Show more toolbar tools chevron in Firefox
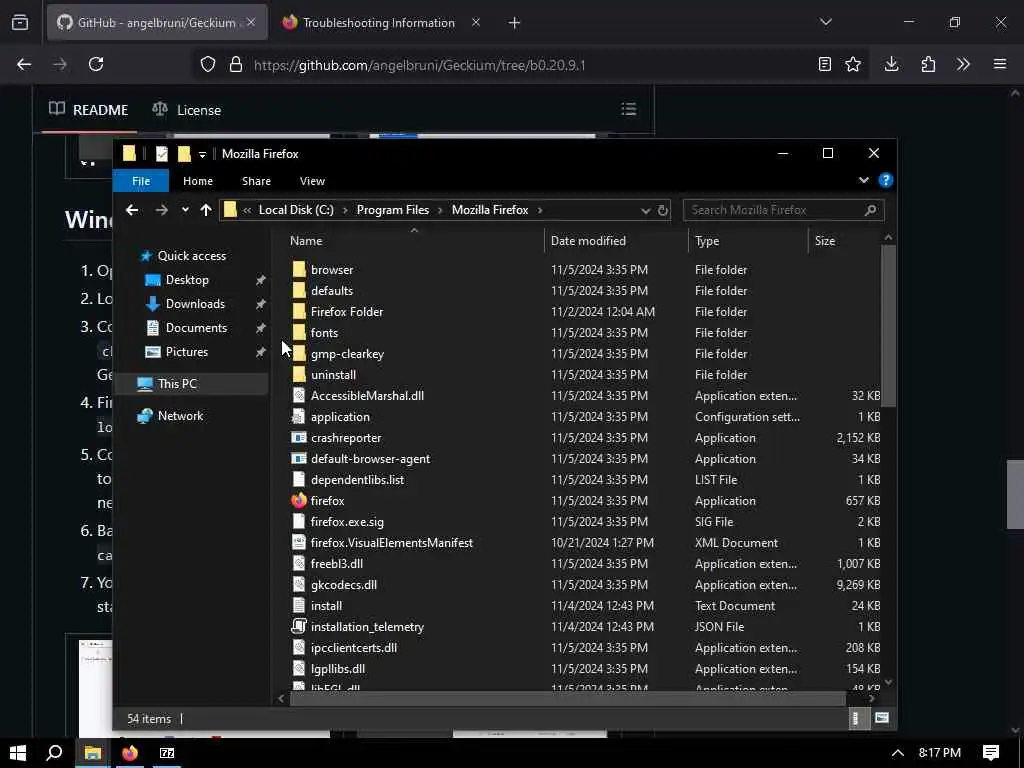1024x768 pixels. pyautogui.click(x=963, y=64)
